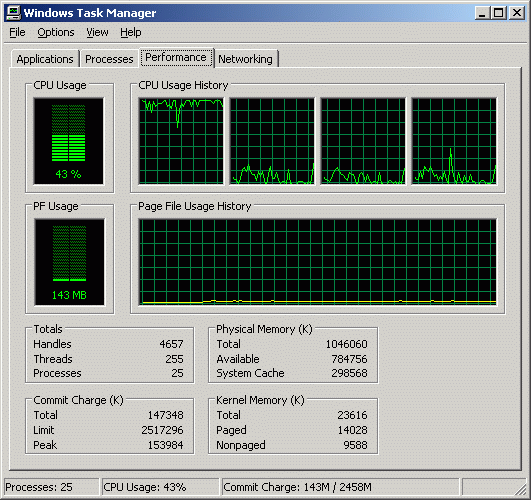Click the resize grip in status bar
This screenshot has height=500, width=531.
(521, 489)
